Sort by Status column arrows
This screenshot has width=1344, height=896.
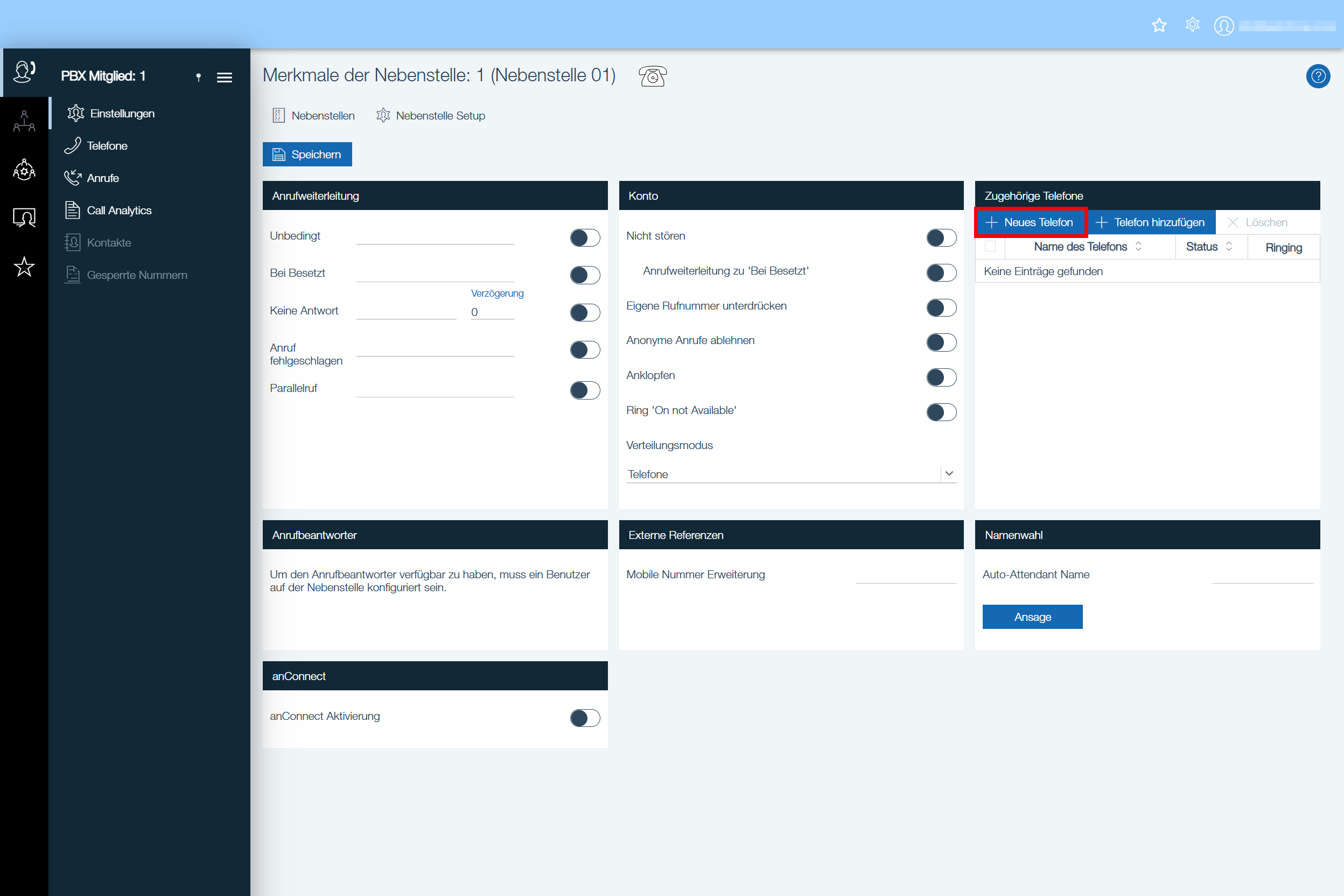[x=1229, y=246]
